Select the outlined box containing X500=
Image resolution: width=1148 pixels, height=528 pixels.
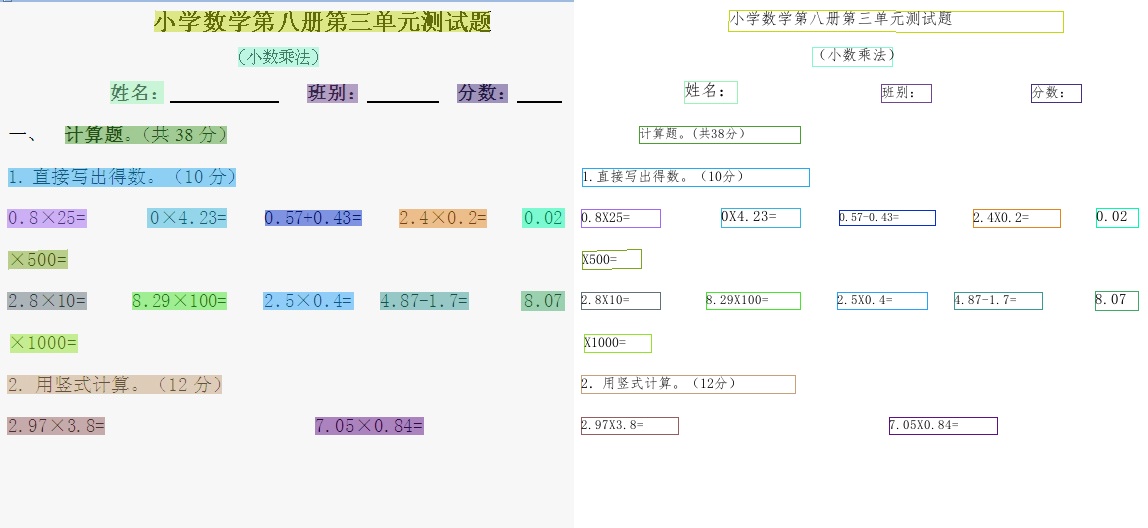(611, 260)
